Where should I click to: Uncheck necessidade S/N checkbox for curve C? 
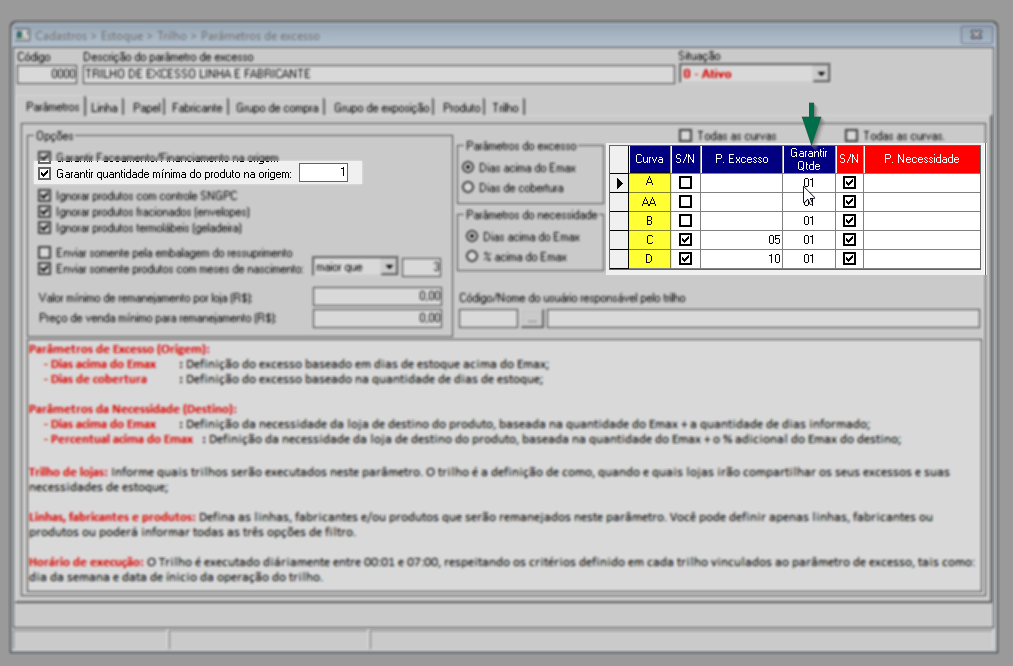pos(850,240)
